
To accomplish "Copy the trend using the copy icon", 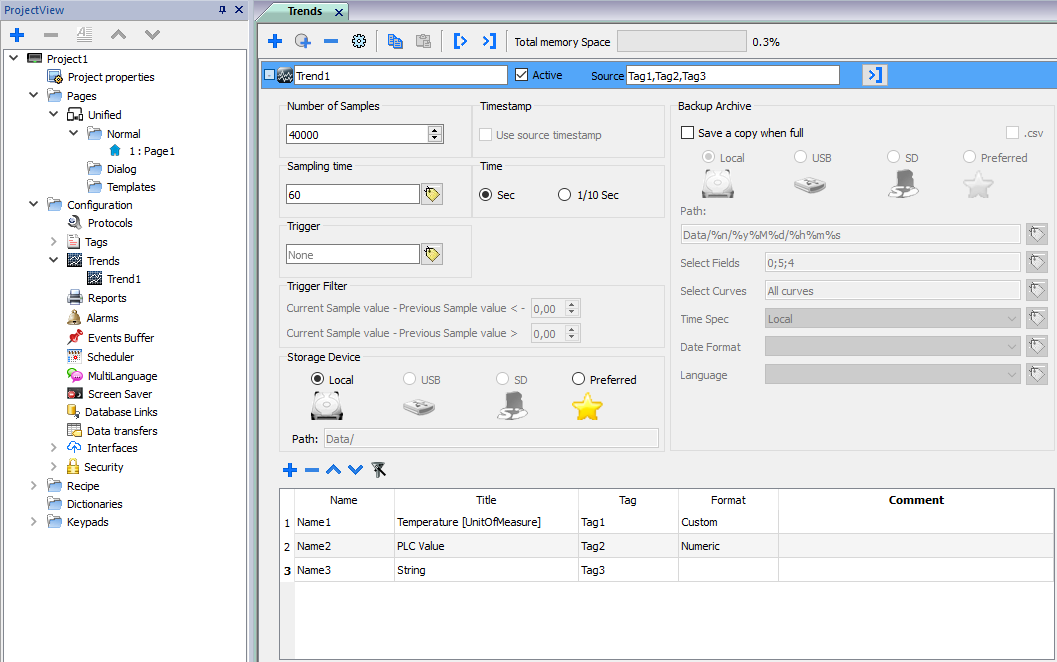I will [395, 41].
